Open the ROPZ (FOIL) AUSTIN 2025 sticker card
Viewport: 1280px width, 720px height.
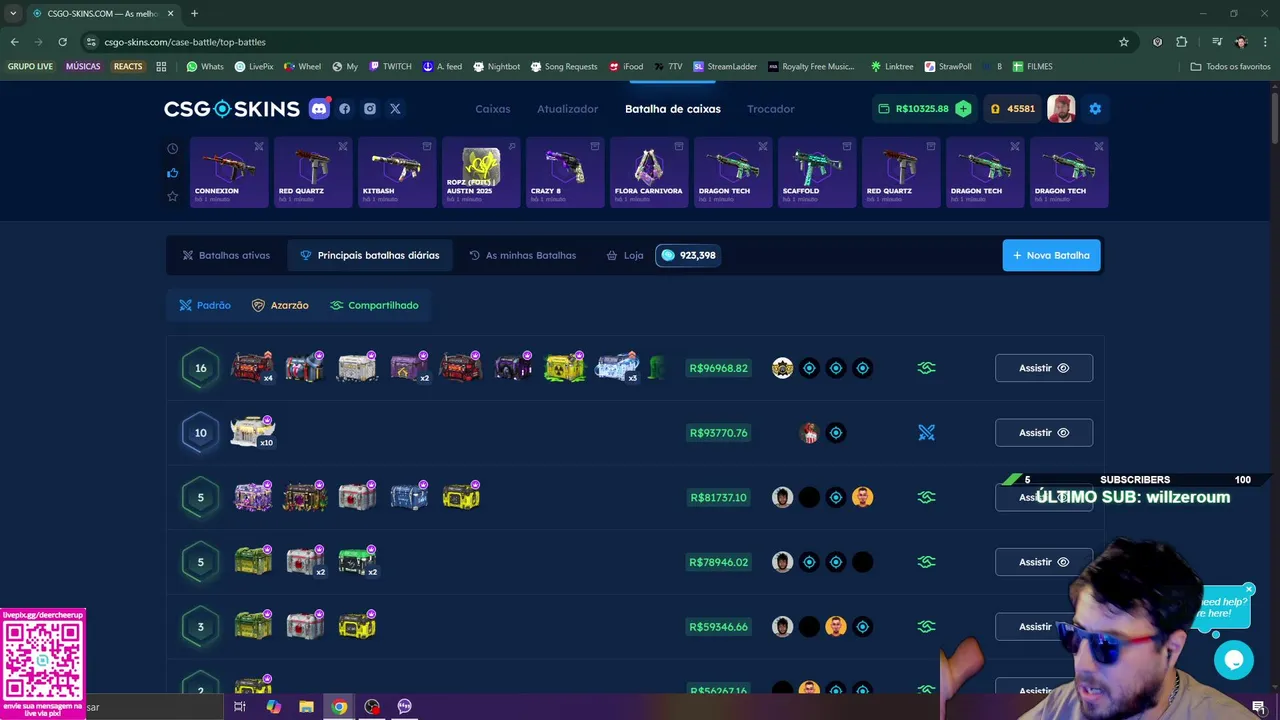(x=481, y=172)
